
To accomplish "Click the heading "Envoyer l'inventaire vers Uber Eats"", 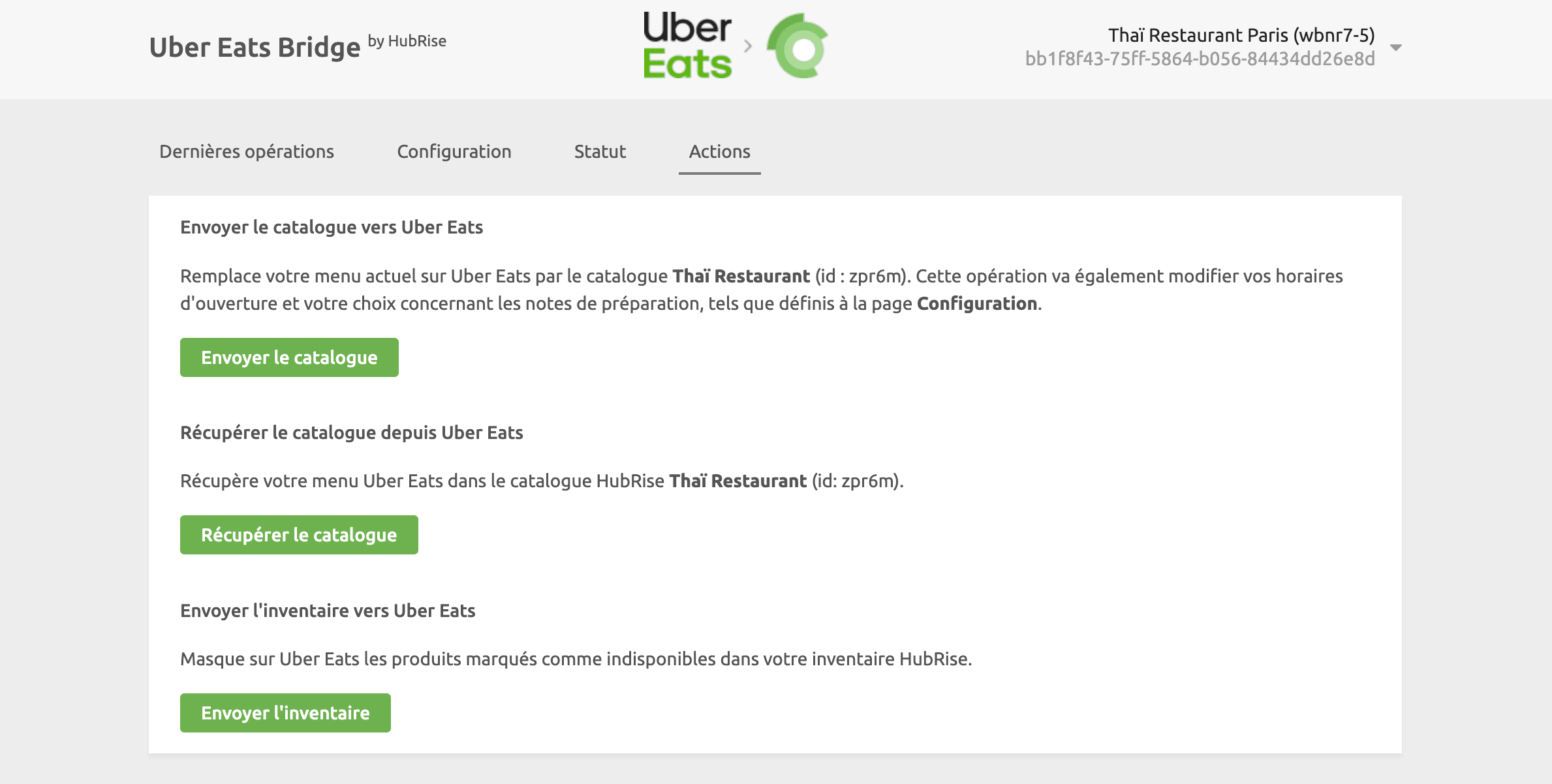I will pyautogui.click(x=328, y=611).
